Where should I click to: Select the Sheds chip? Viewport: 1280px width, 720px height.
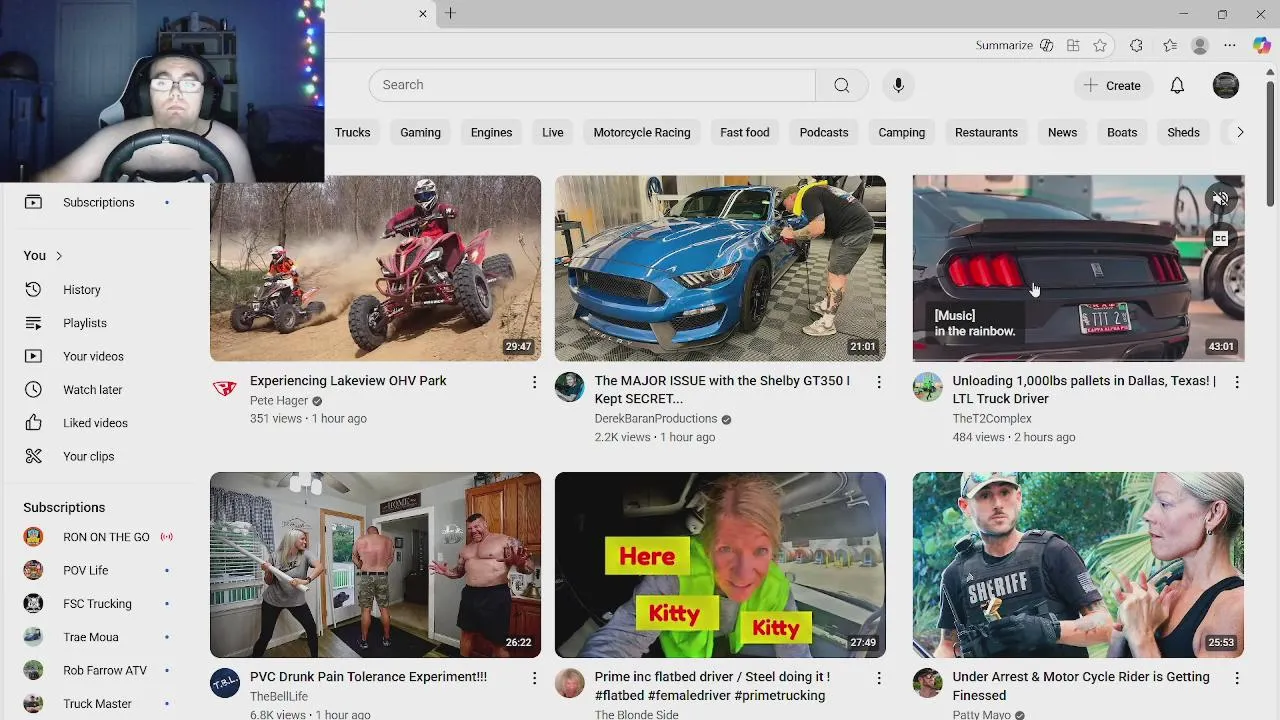point(1183,132)
